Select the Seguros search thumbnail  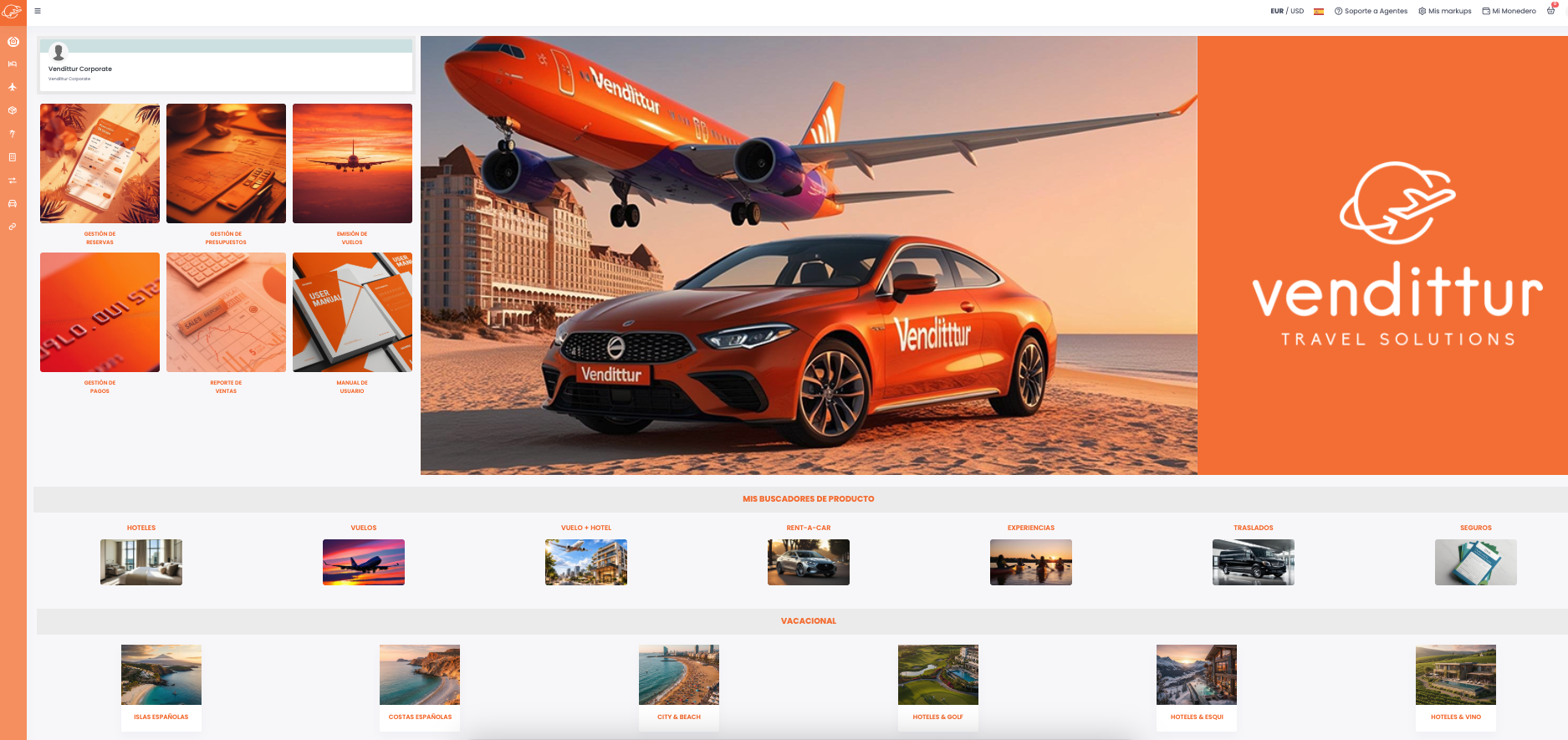point(1476,562)
